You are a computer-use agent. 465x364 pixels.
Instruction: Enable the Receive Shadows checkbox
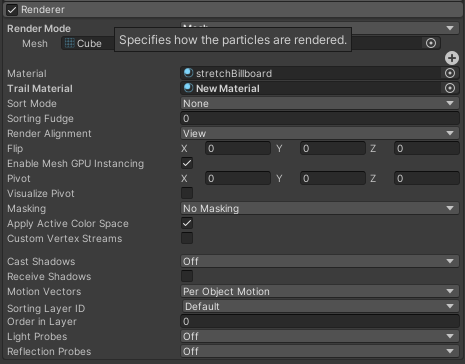pyautogui.click(x=187, y=276)
